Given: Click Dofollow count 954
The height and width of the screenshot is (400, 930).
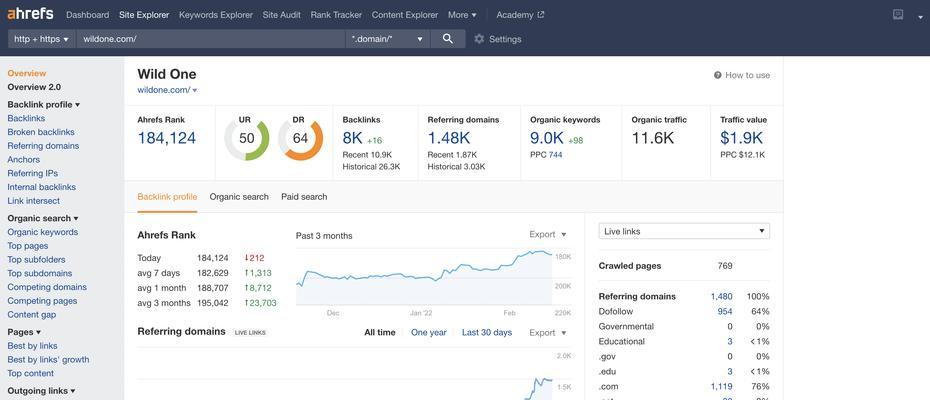Looking at the screenshot, I should (725, 312).
